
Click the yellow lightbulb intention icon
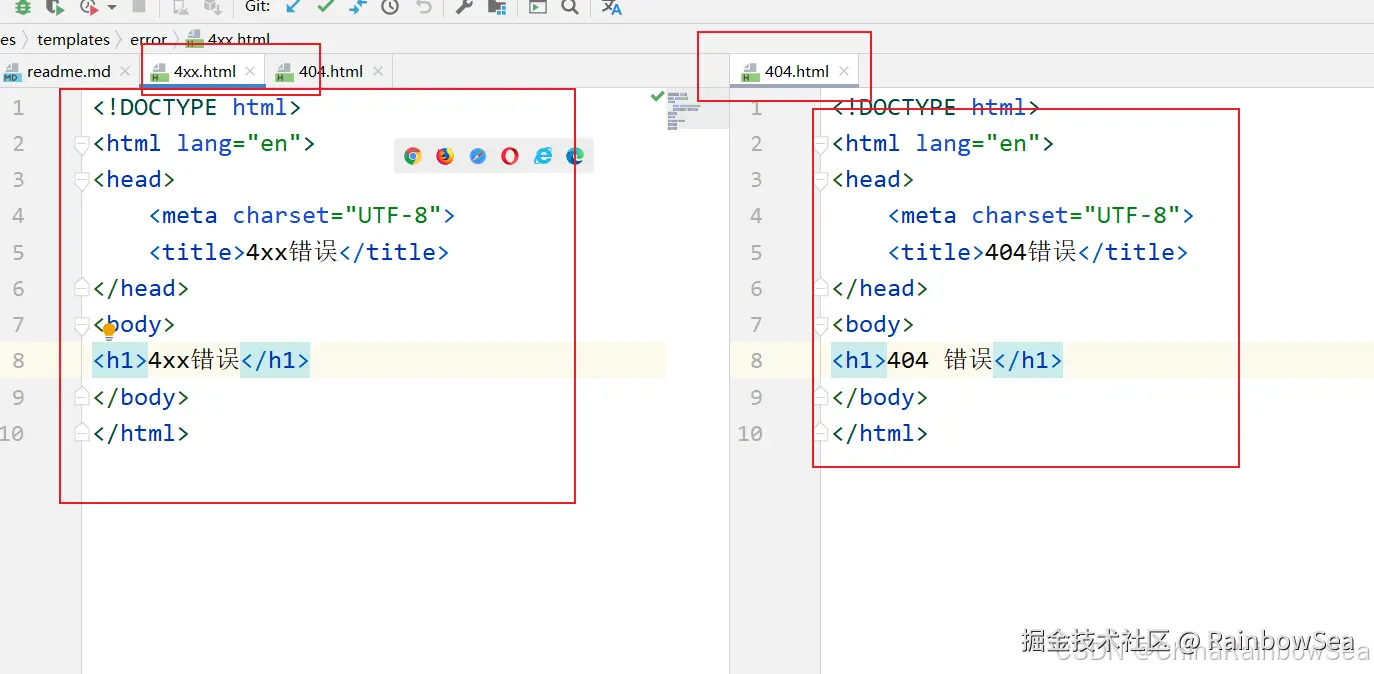[109, 332]
